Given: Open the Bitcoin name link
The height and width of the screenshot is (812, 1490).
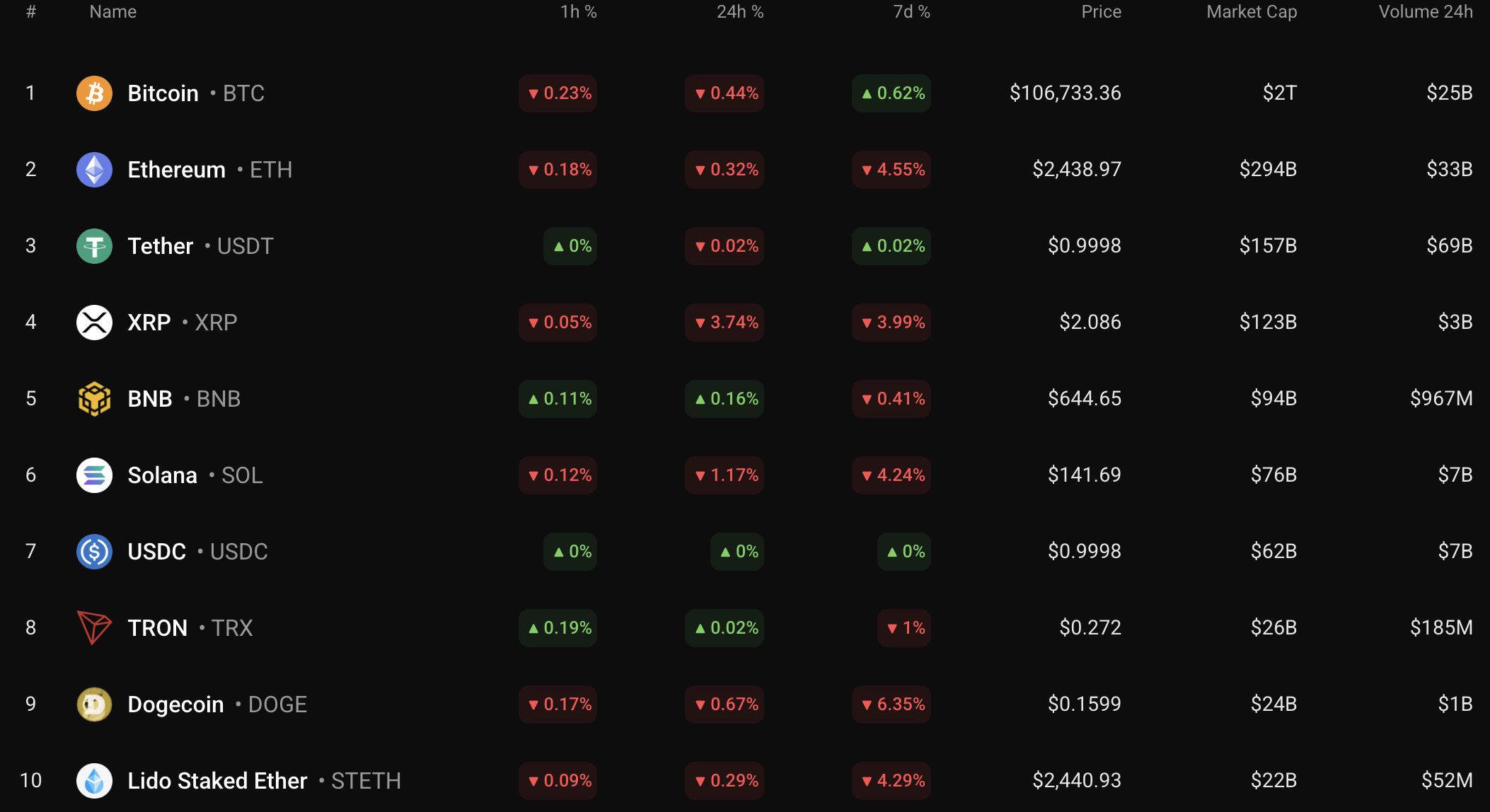Looking at the screenshot, I should coord(163,93).
